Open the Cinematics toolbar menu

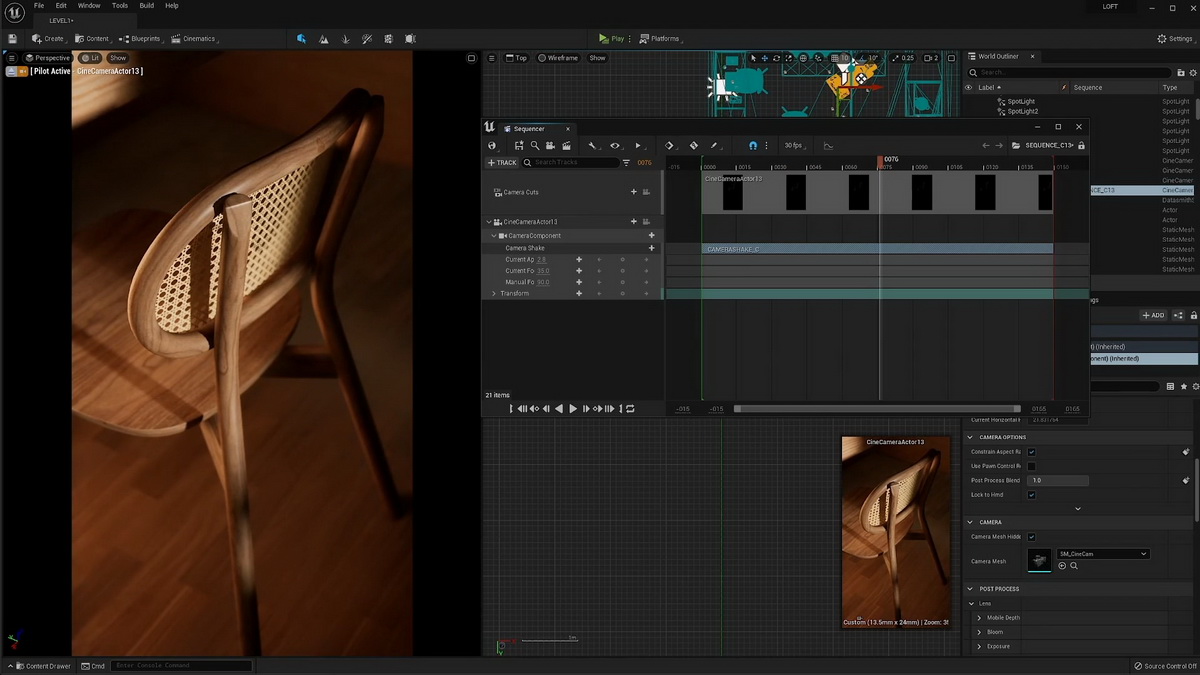coord(195,39)
